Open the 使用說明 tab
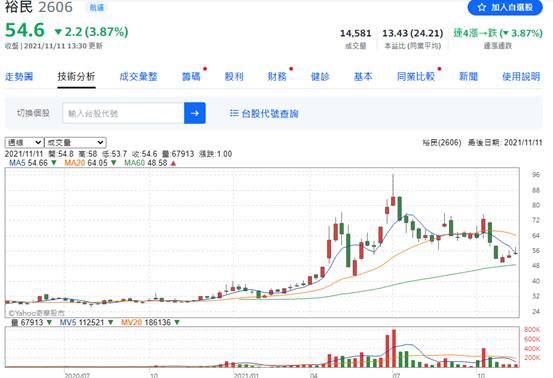Image resolution: width=553 pixels, height=378 pixels. pyautogui.click(x=521, y=77)
